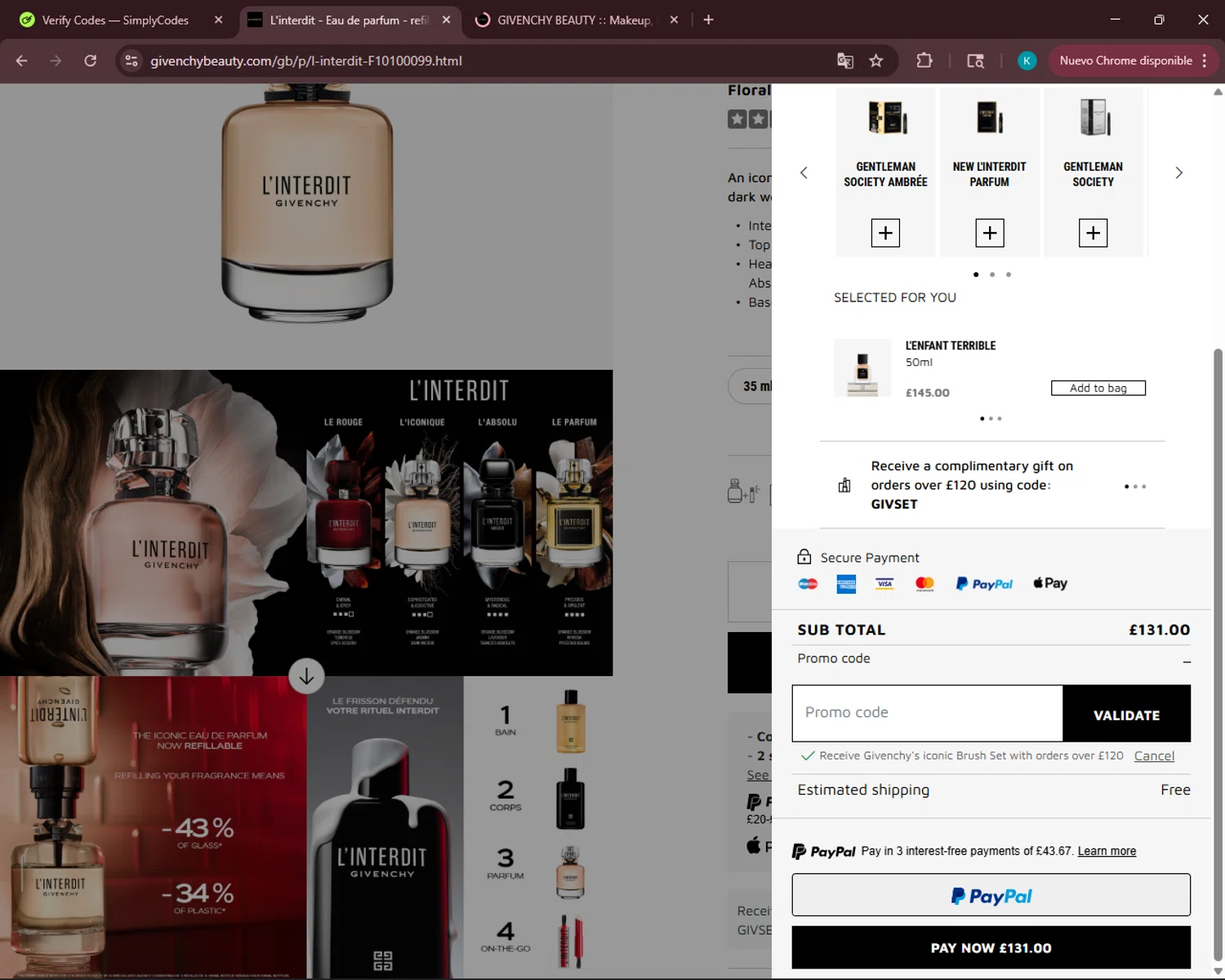Select third dot of product carousel pagination
Screen dimensions: 1225x980
pos(1009,274)
